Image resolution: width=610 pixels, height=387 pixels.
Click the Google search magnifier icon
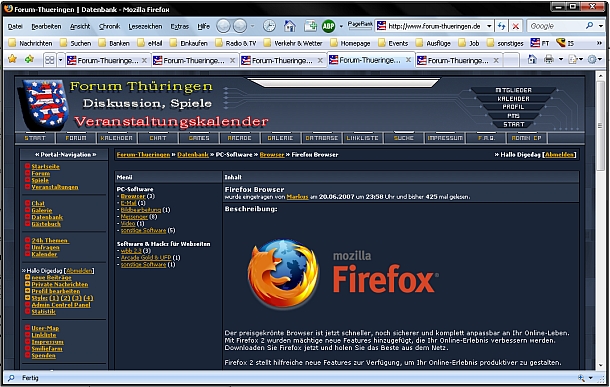[589, 26]
